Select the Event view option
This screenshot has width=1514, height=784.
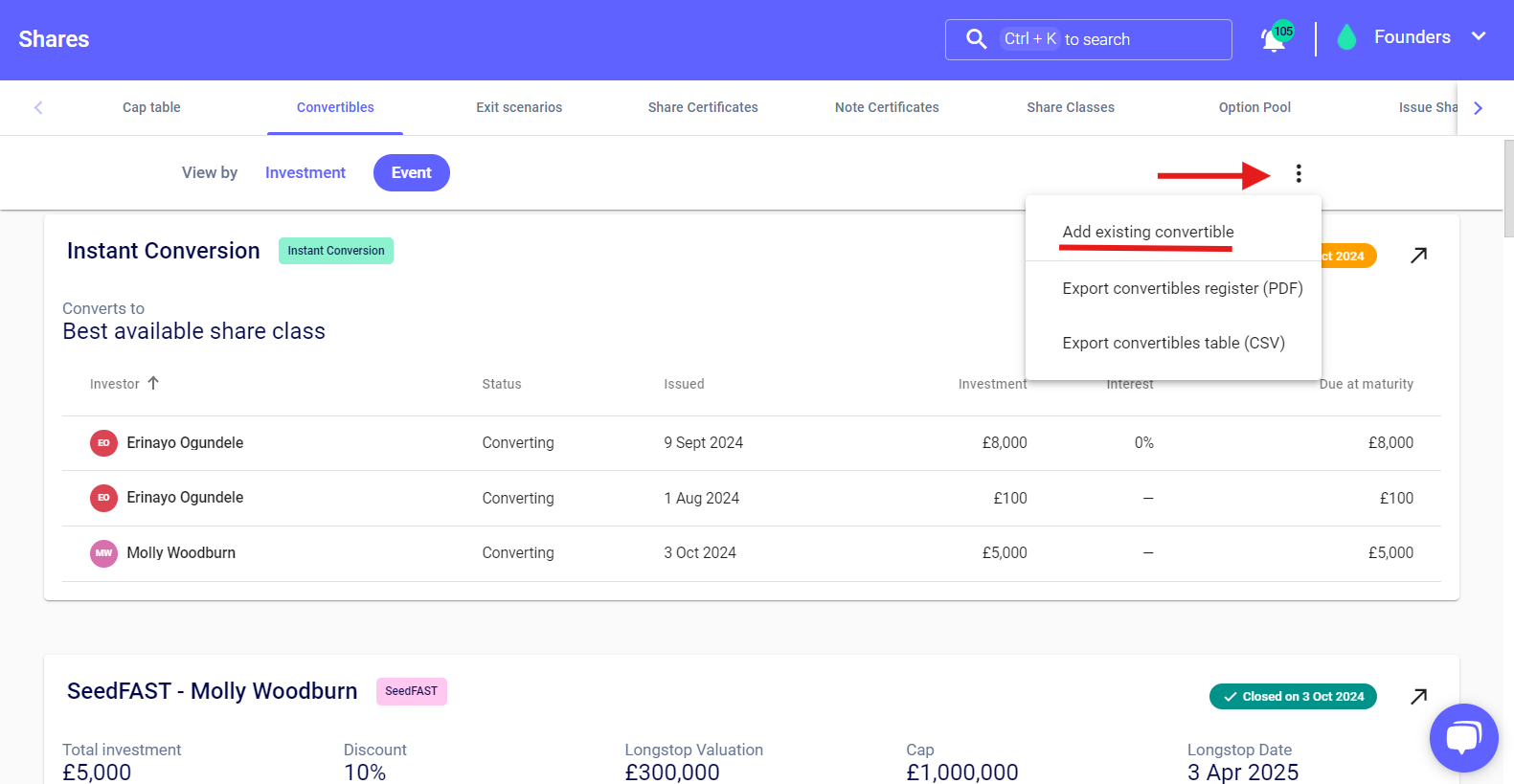tap(411, 173)
